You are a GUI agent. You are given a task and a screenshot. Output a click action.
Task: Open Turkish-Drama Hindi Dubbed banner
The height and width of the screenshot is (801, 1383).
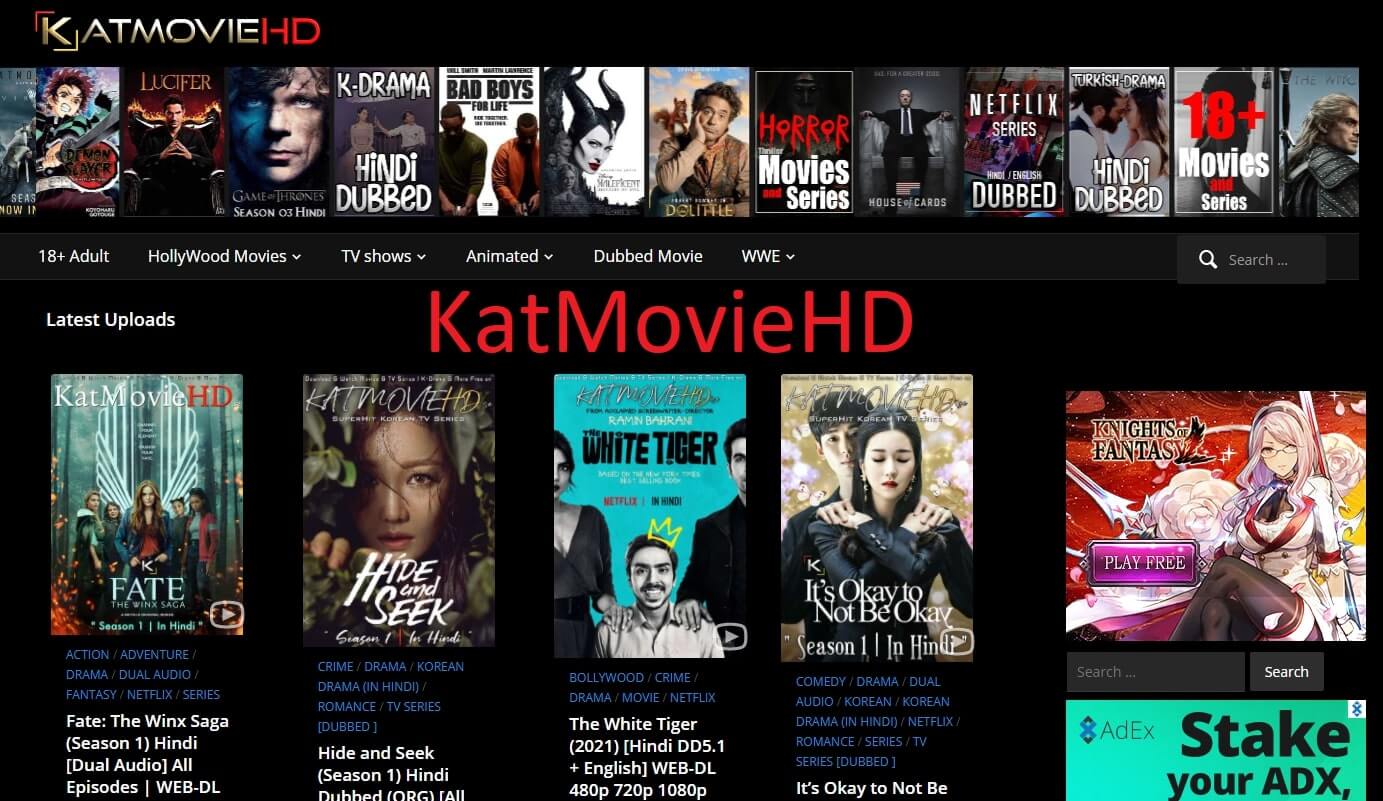pos(1119,141)
